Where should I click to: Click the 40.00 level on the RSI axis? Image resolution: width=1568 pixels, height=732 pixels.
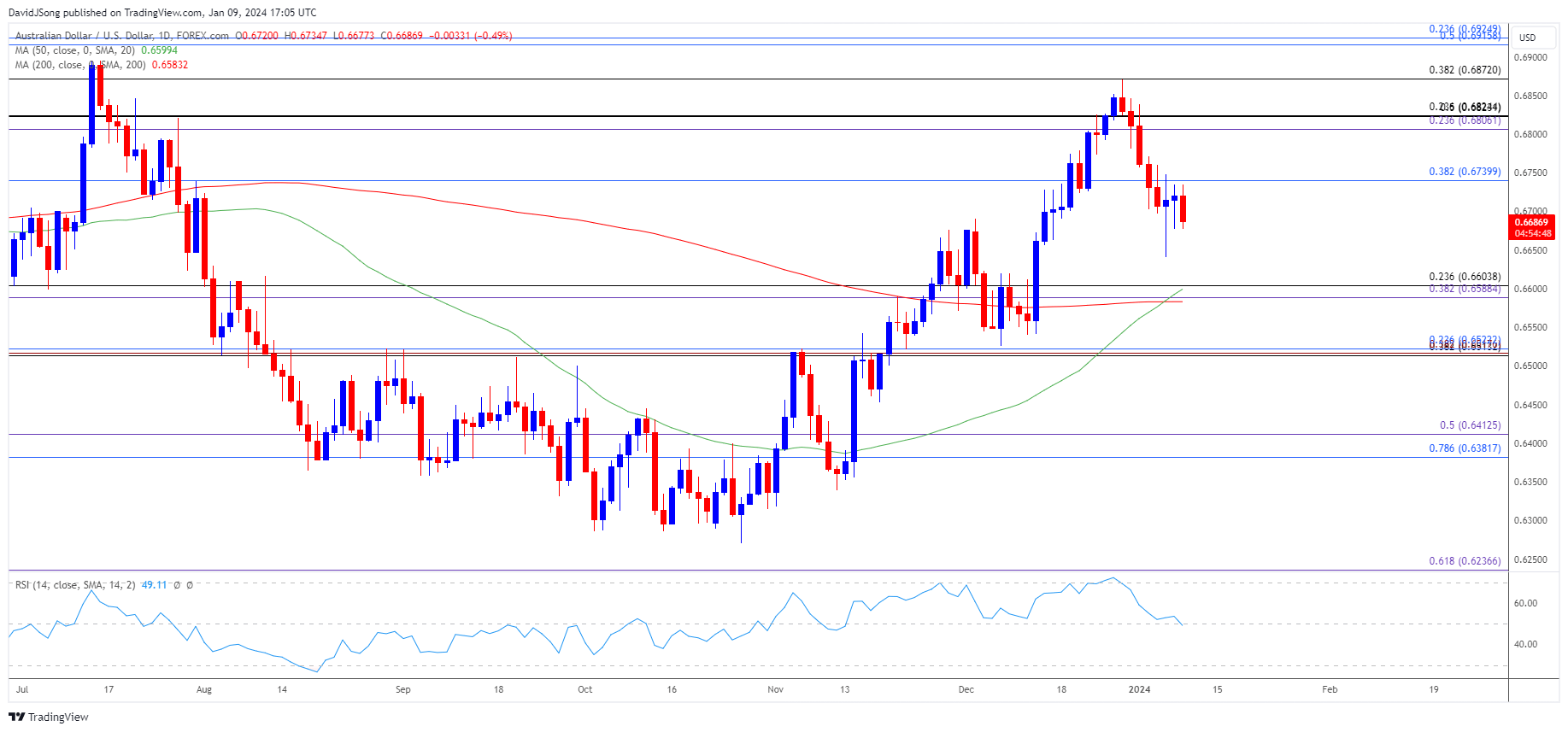coord(1525,644)
